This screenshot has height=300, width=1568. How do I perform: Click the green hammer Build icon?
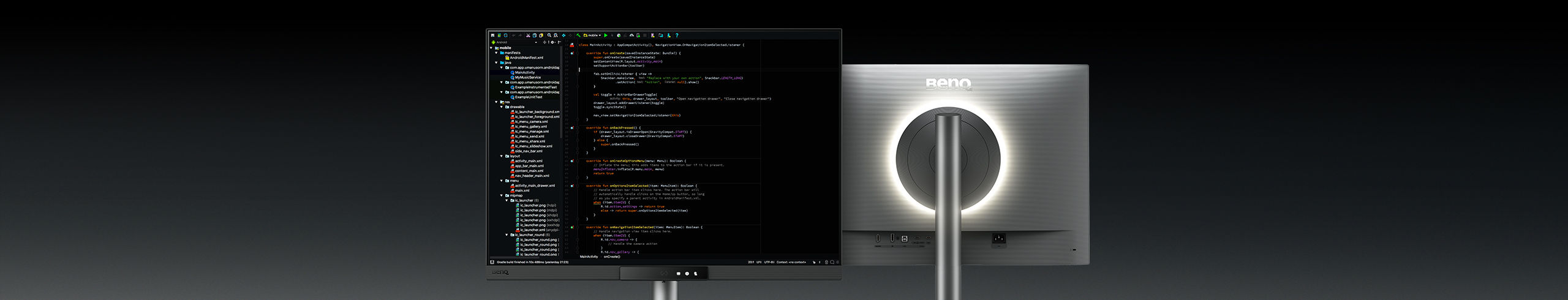(578, 36)
